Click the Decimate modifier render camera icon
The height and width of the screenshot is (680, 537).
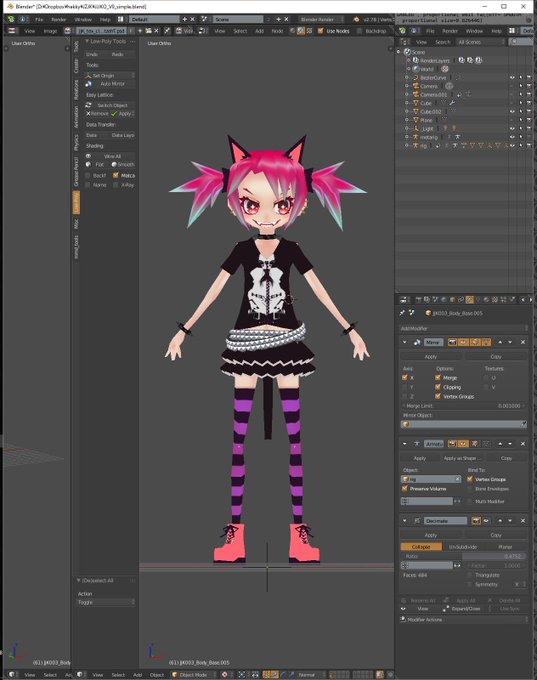(x=476, y=520)
